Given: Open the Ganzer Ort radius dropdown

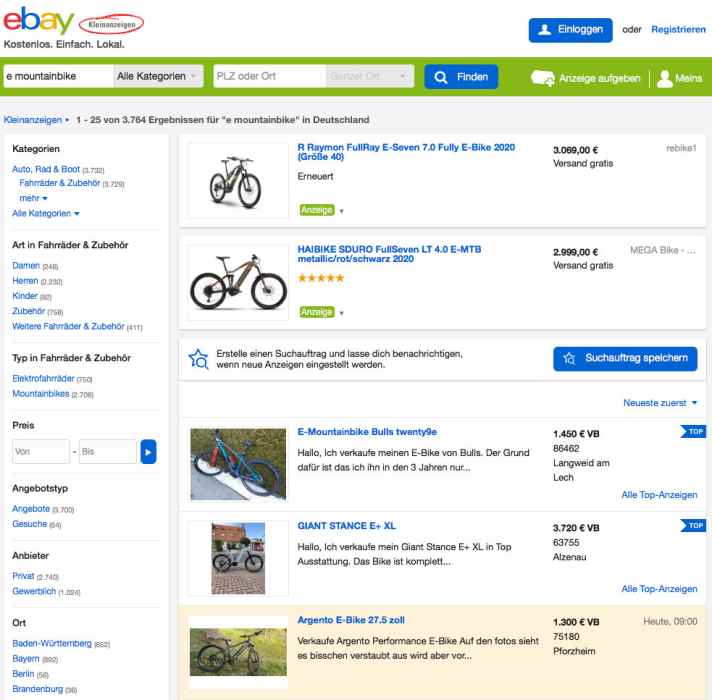Looking at the screenshot, I should pyautogui.click(x=368, y=76).
